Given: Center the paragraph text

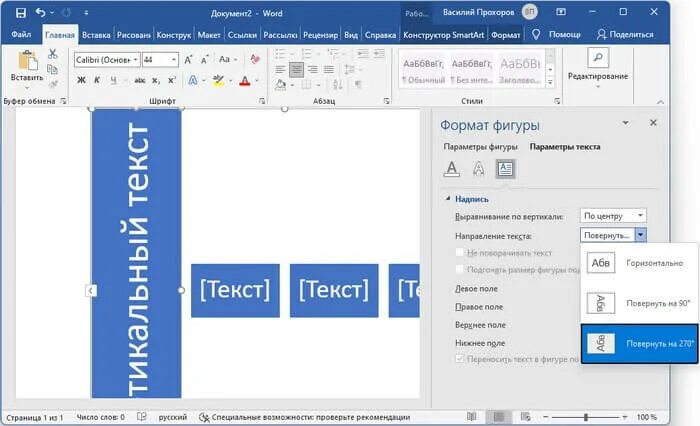Looking at the screenshot, I should pyautogui.click(x=296, y=69).
